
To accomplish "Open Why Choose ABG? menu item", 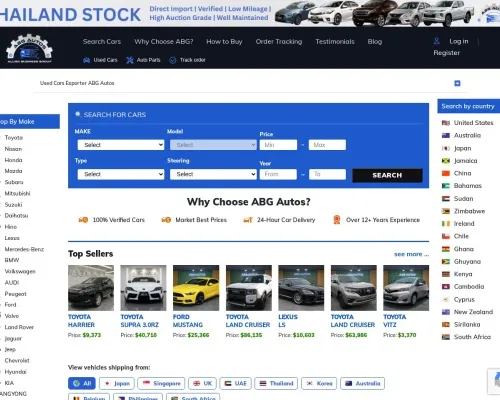I will point(164,42).
